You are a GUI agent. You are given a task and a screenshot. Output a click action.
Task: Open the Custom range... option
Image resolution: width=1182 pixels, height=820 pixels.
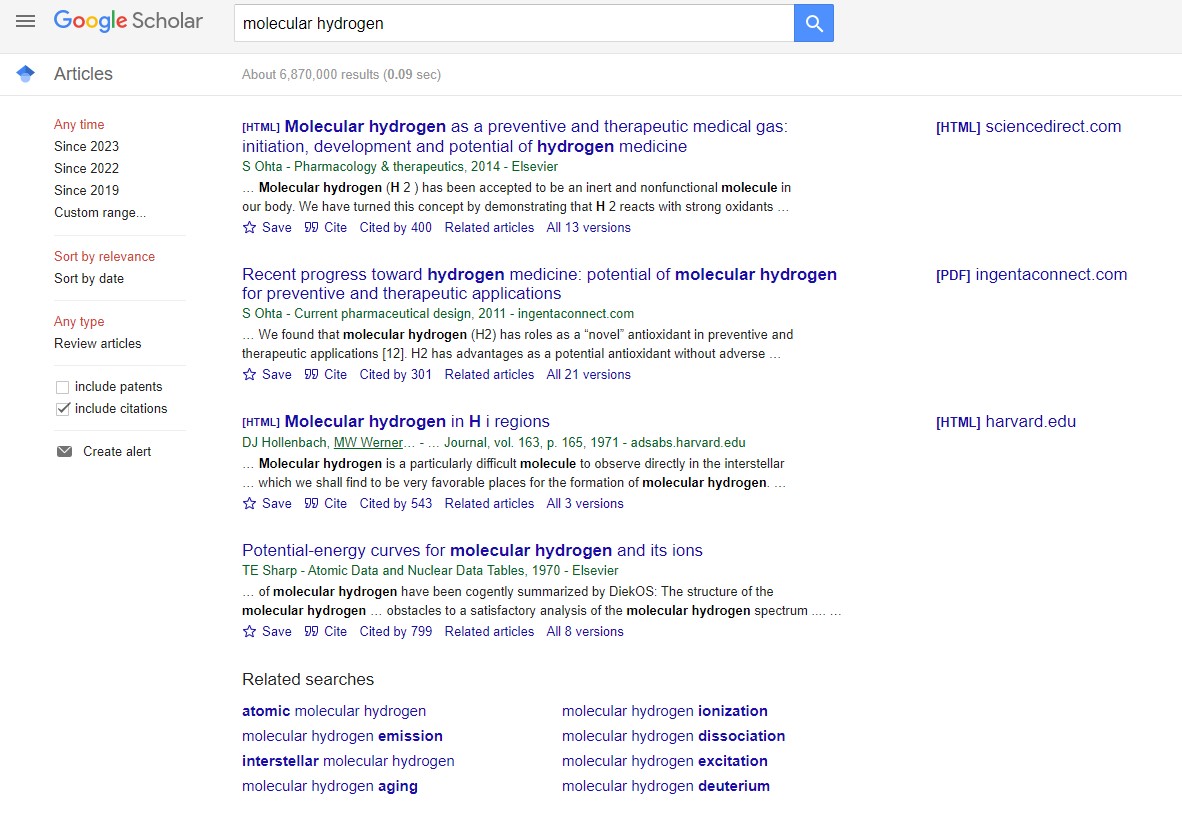click(x=100, y=213)
